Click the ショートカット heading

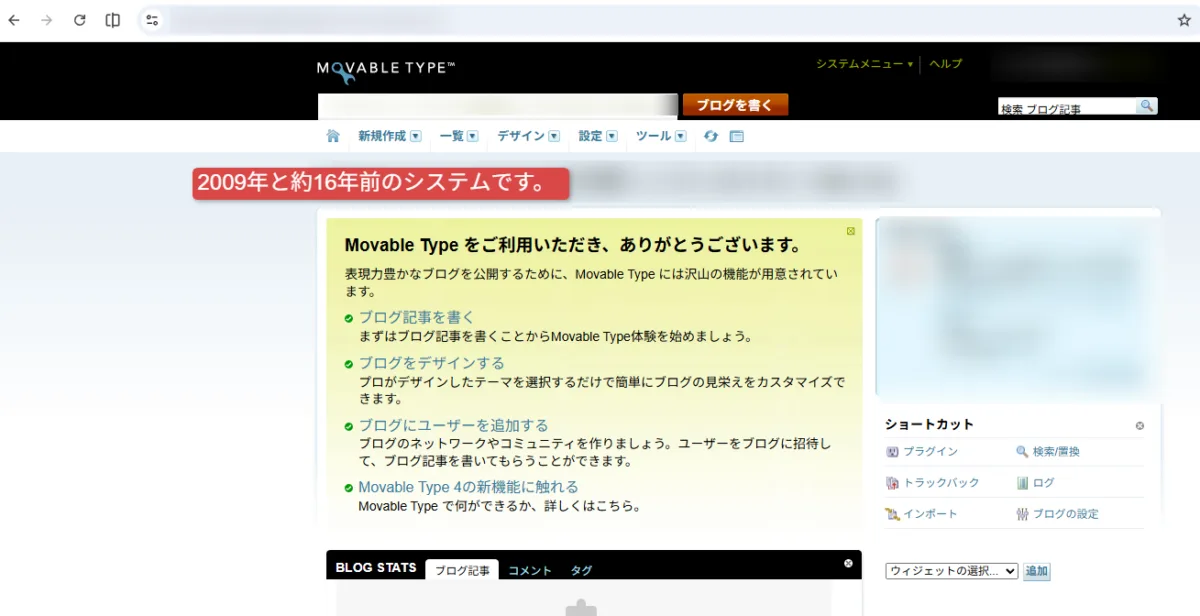(x=929, y=424)
